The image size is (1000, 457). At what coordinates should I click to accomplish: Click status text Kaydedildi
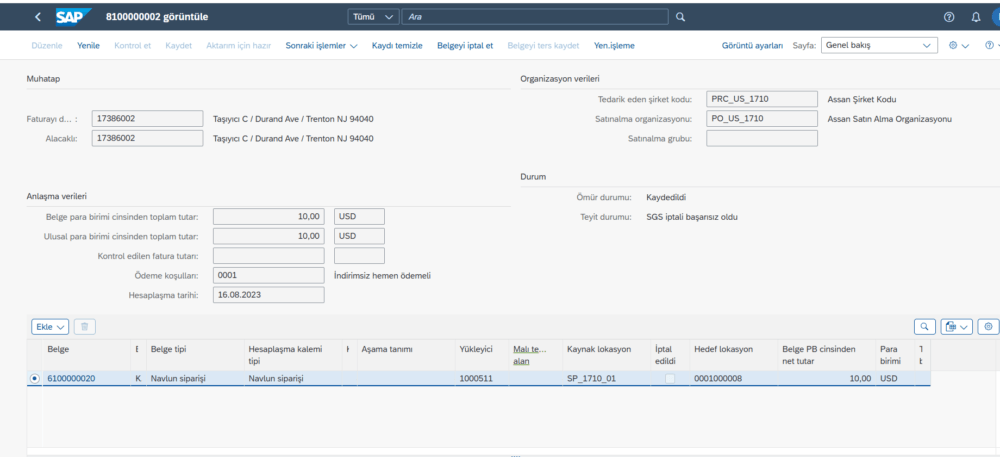coord(666,198)
